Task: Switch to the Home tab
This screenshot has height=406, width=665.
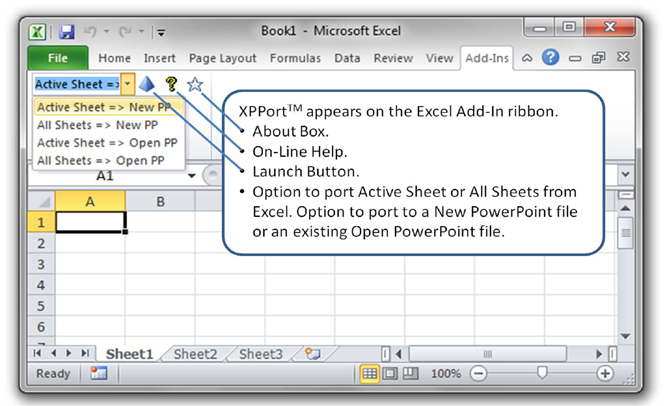Action: point(115,58)
